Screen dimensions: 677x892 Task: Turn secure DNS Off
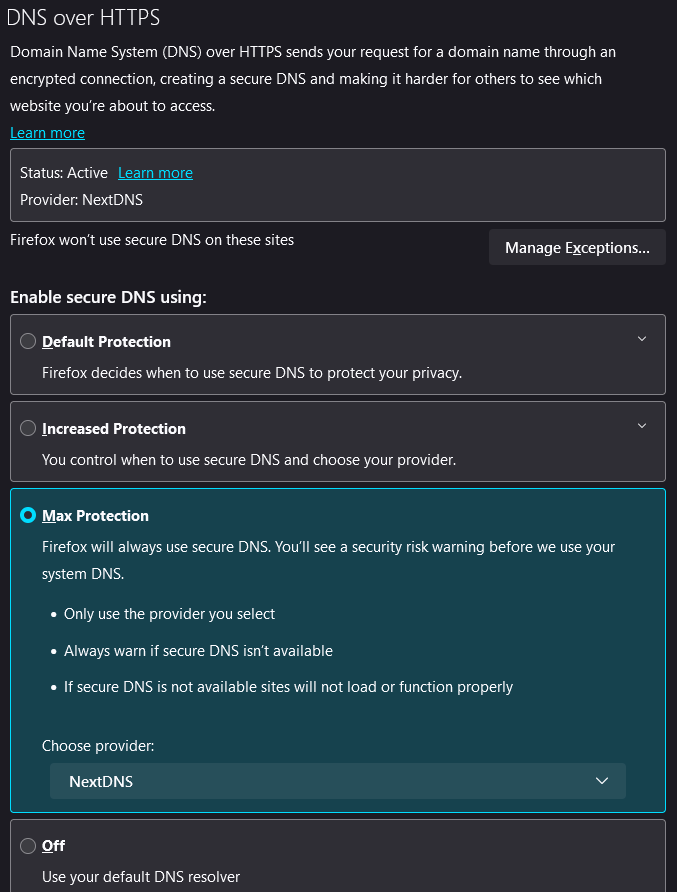28,846
